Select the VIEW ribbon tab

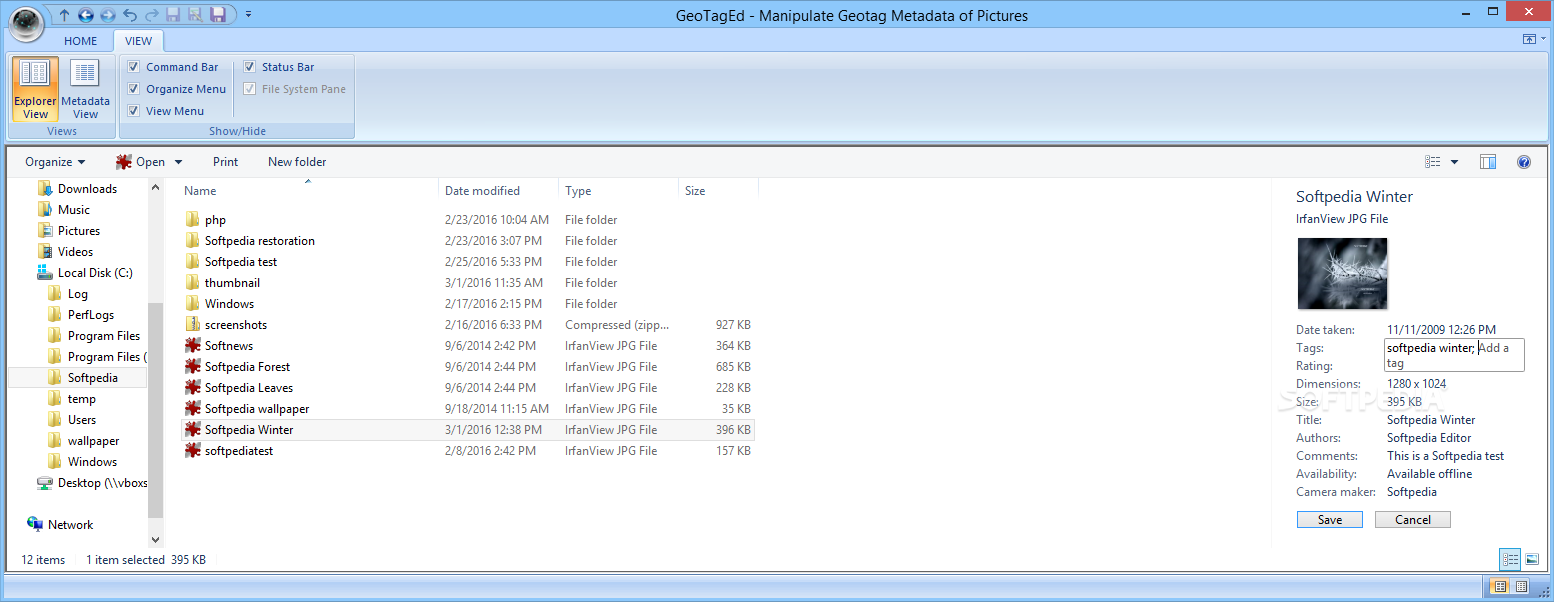139,41
